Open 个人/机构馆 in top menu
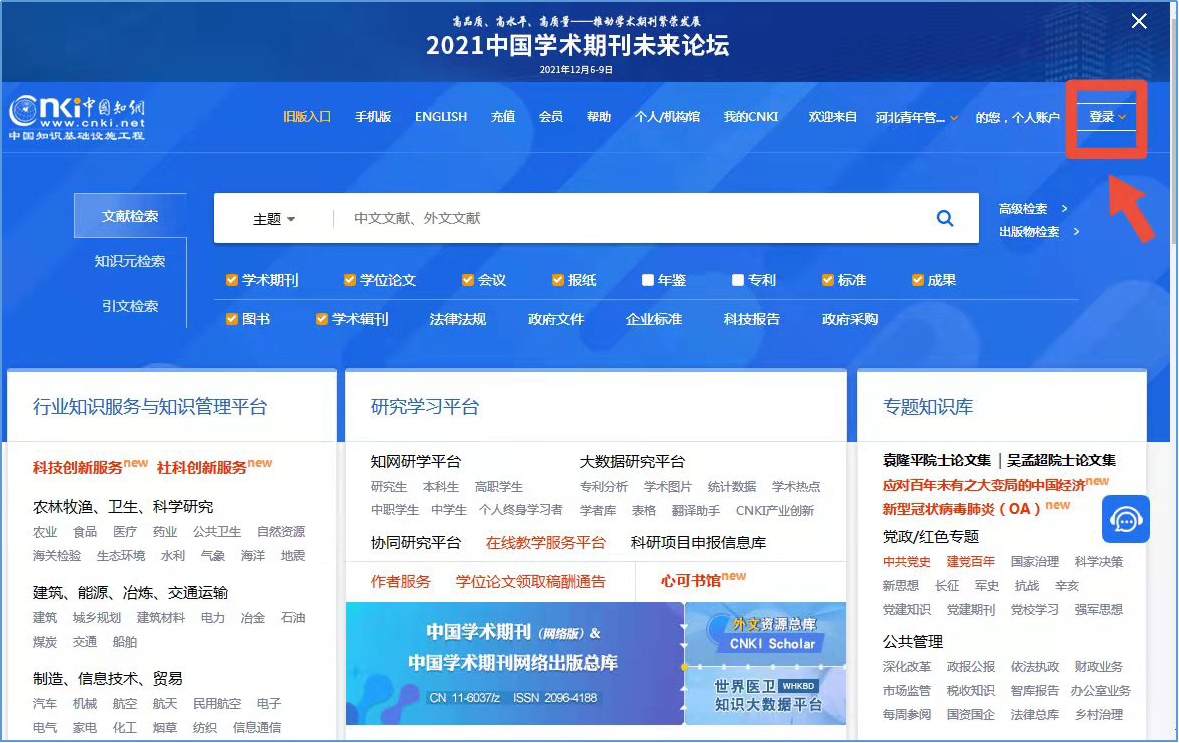This screenshot has height=743, width=1179. click(667, 117)
